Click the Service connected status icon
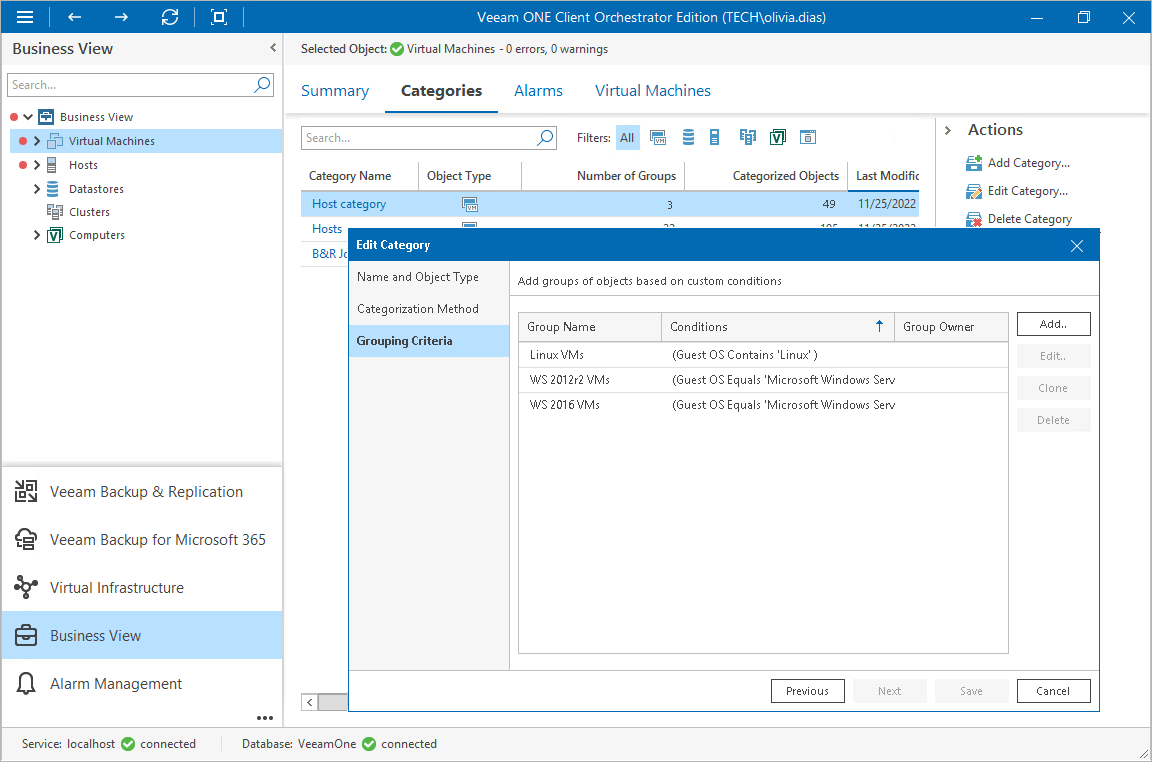 pos(128,744)
